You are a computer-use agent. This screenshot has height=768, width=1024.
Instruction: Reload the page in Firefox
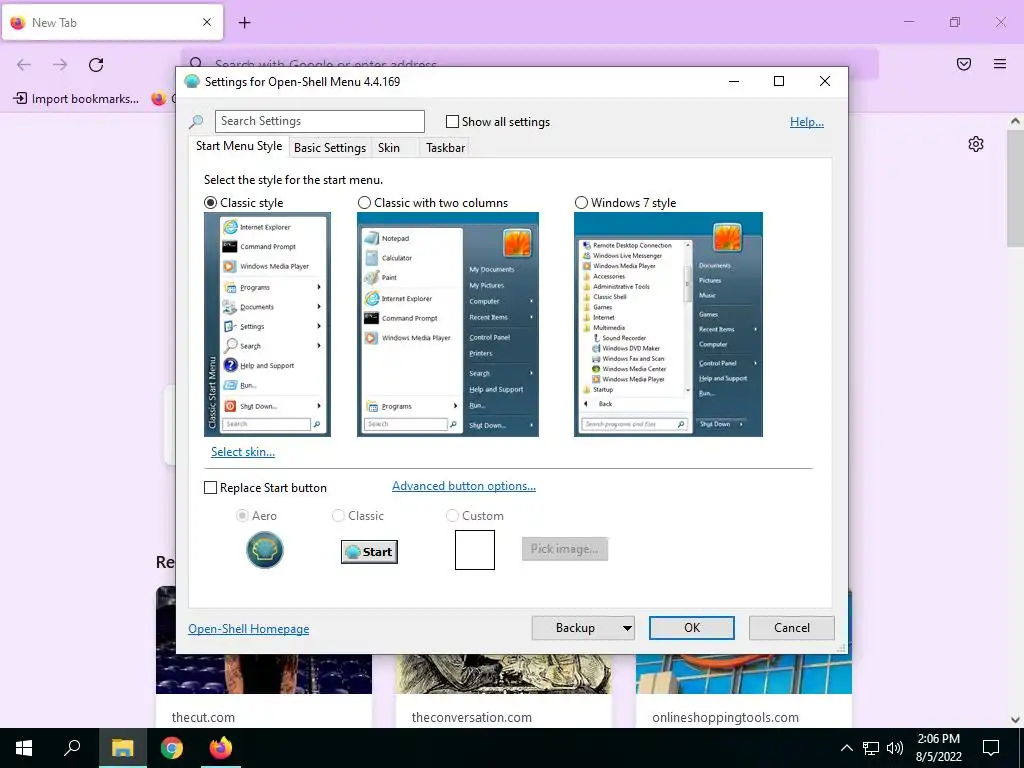tap(96, 65)
